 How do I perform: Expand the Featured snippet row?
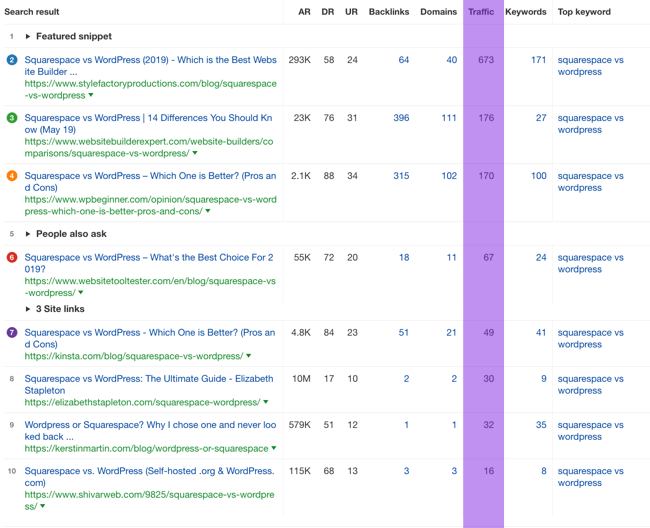pyautogui.click(x=28, y=36)
